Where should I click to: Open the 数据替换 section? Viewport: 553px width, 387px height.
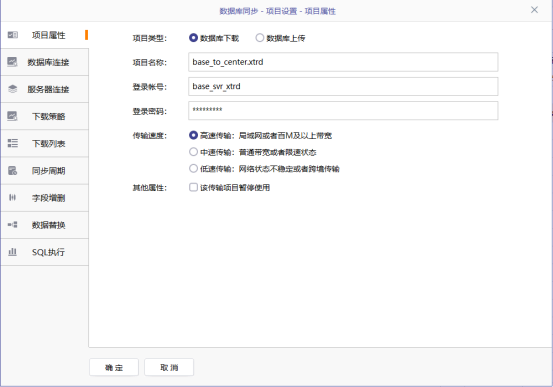44,225
